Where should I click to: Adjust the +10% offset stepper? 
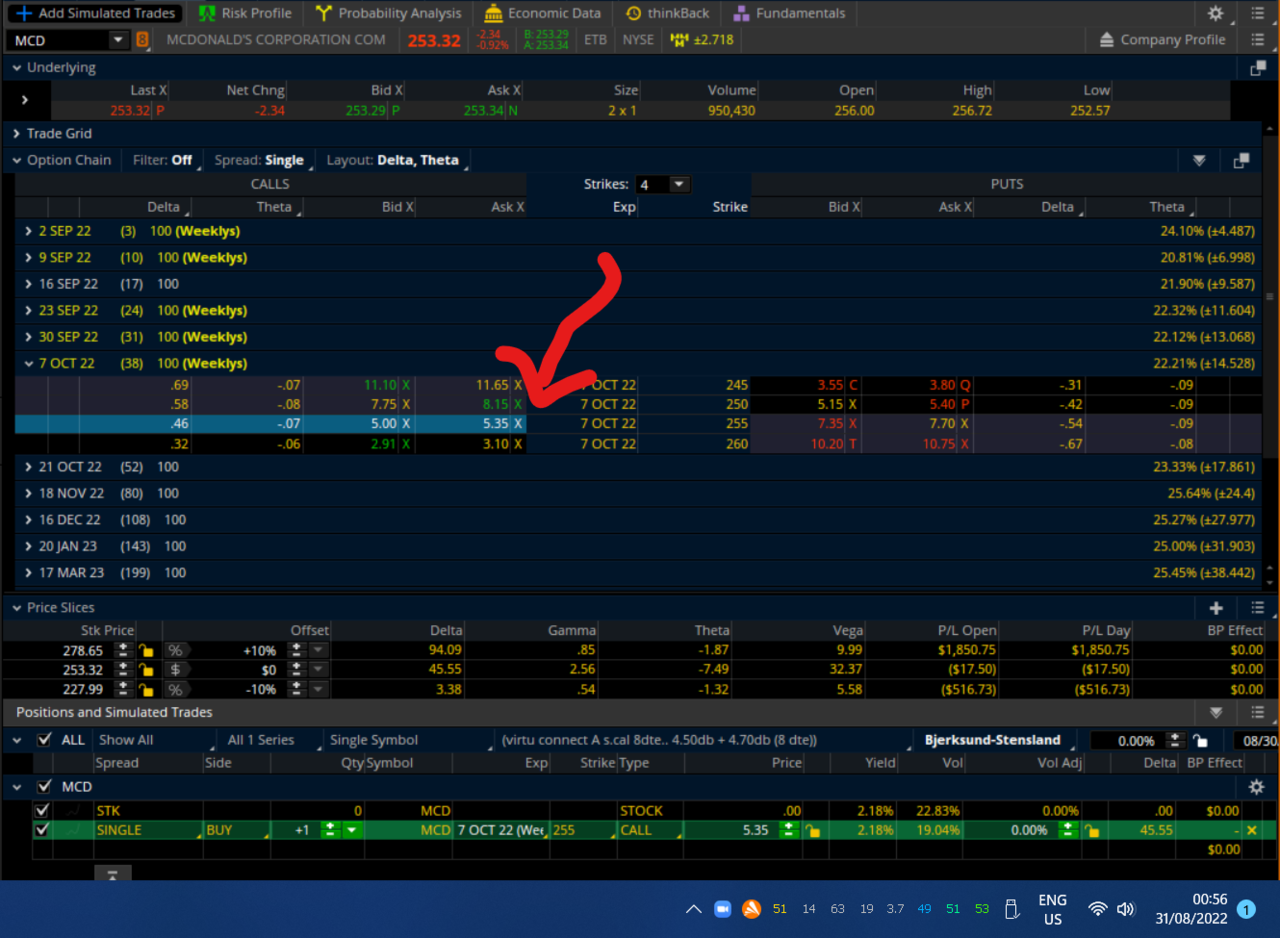pyautogui.click(x=296, y=649)
